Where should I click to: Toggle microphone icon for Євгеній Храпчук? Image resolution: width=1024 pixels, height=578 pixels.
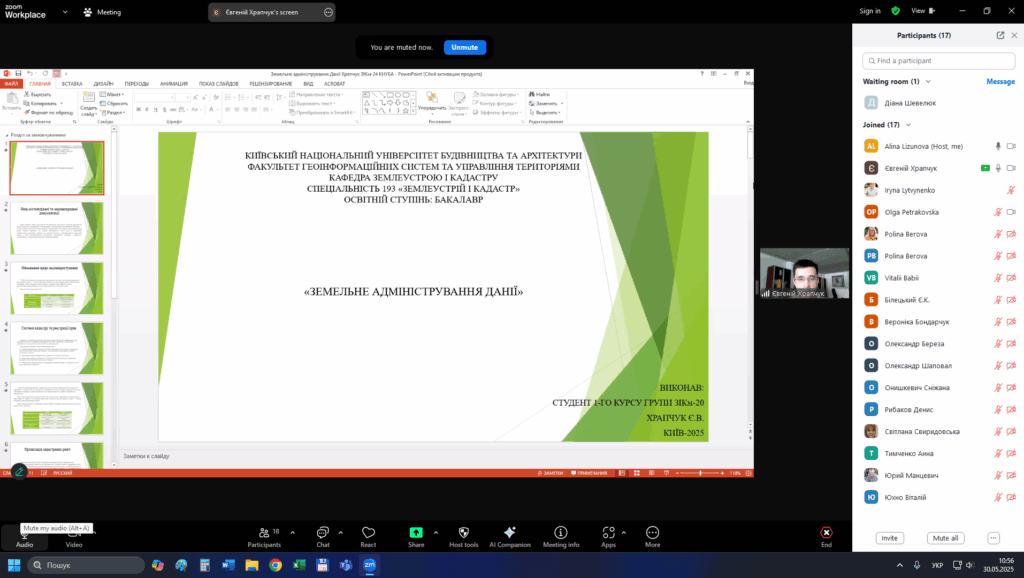click(x=998, y=169)
